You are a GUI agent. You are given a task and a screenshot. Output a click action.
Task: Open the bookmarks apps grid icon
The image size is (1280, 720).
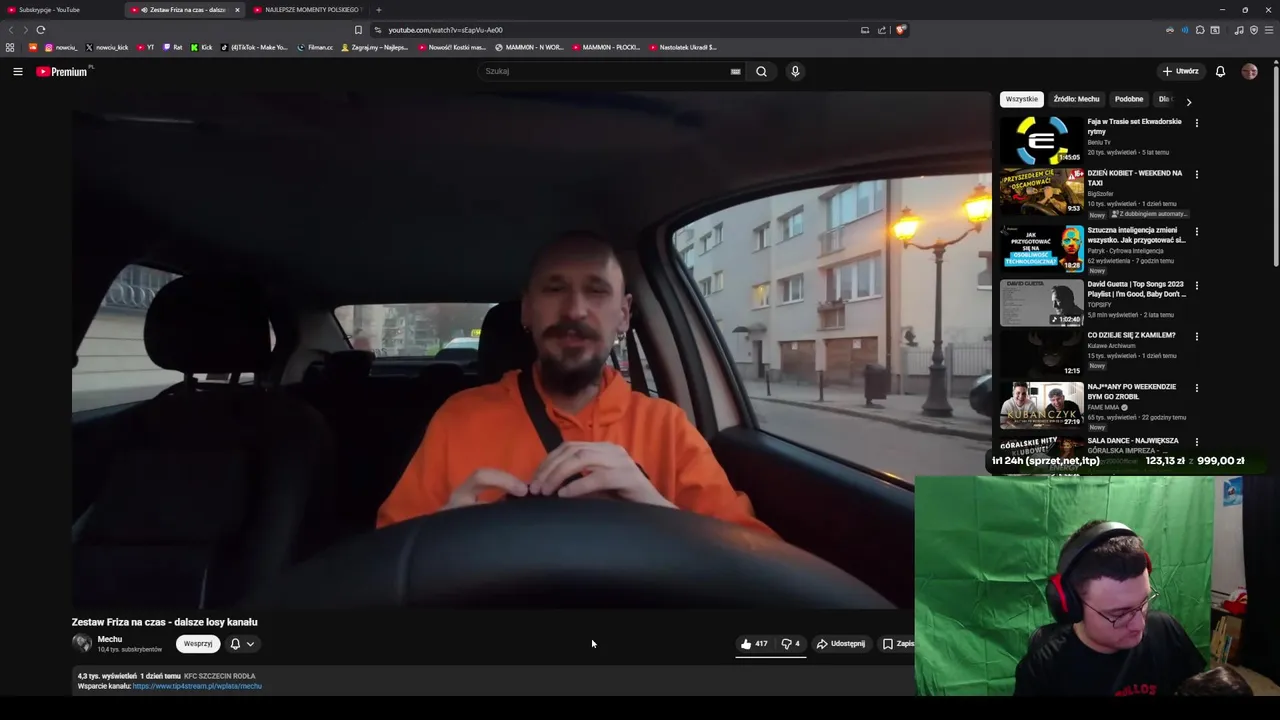[10, 47]
